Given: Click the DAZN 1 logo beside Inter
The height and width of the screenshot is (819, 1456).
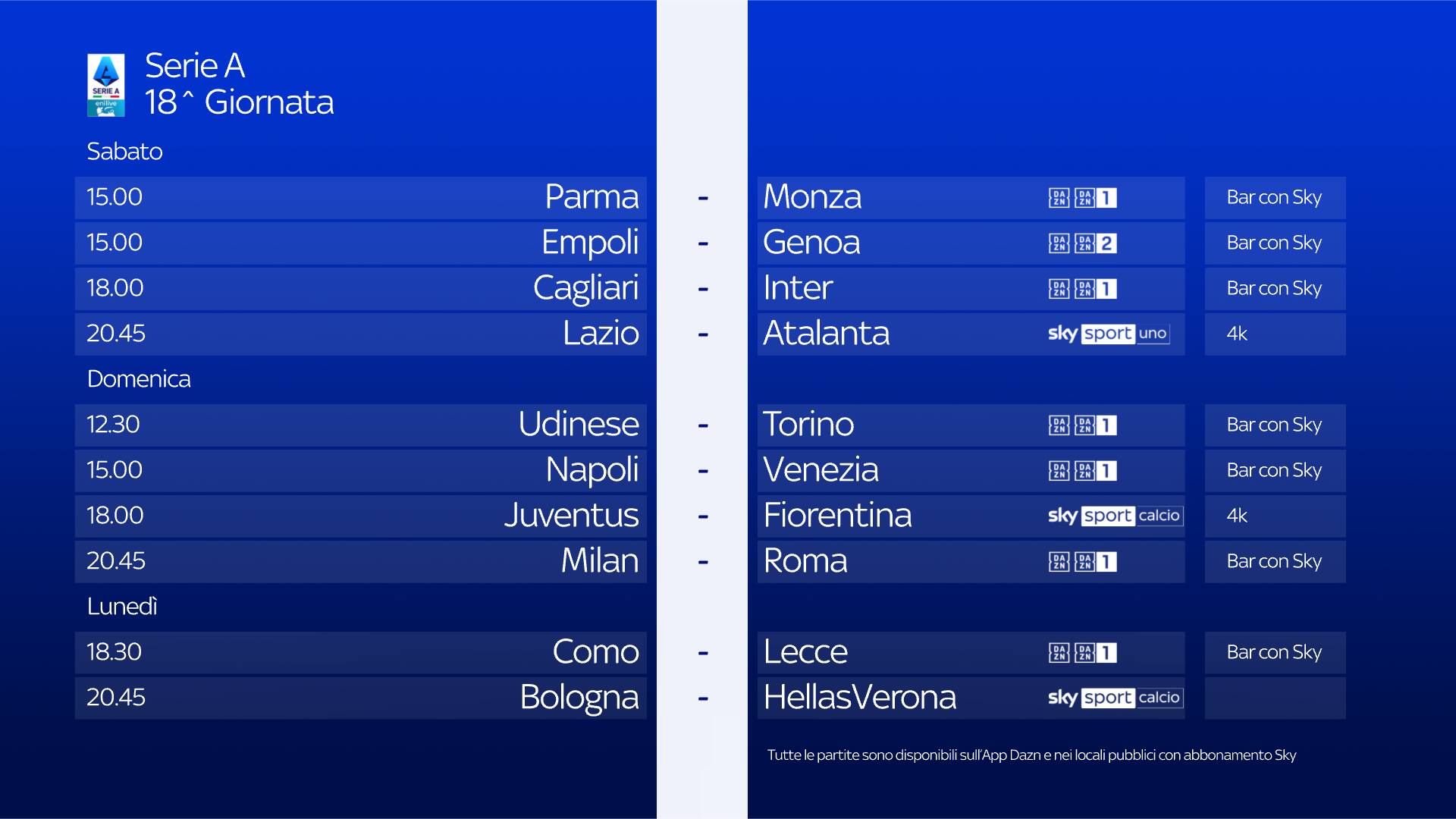Looking at the screenshot, I should click(1083, 289).
